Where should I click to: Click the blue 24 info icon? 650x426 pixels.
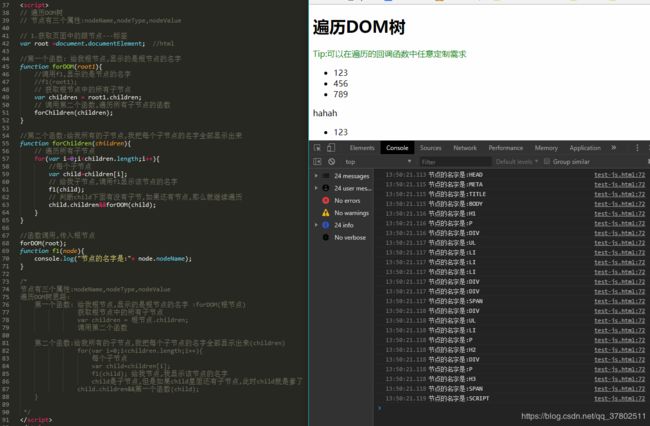326,225
